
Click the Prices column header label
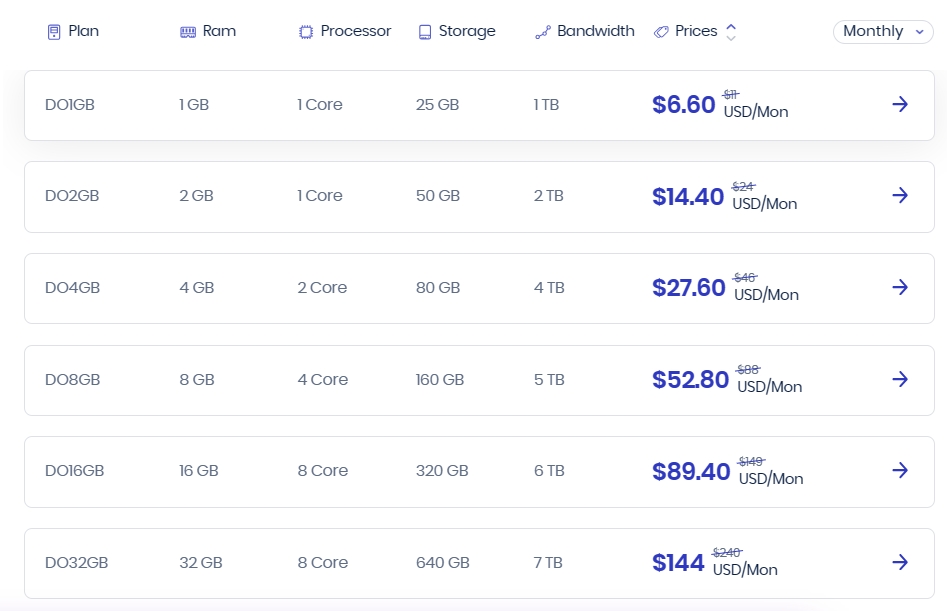click(x=696, y=31)
